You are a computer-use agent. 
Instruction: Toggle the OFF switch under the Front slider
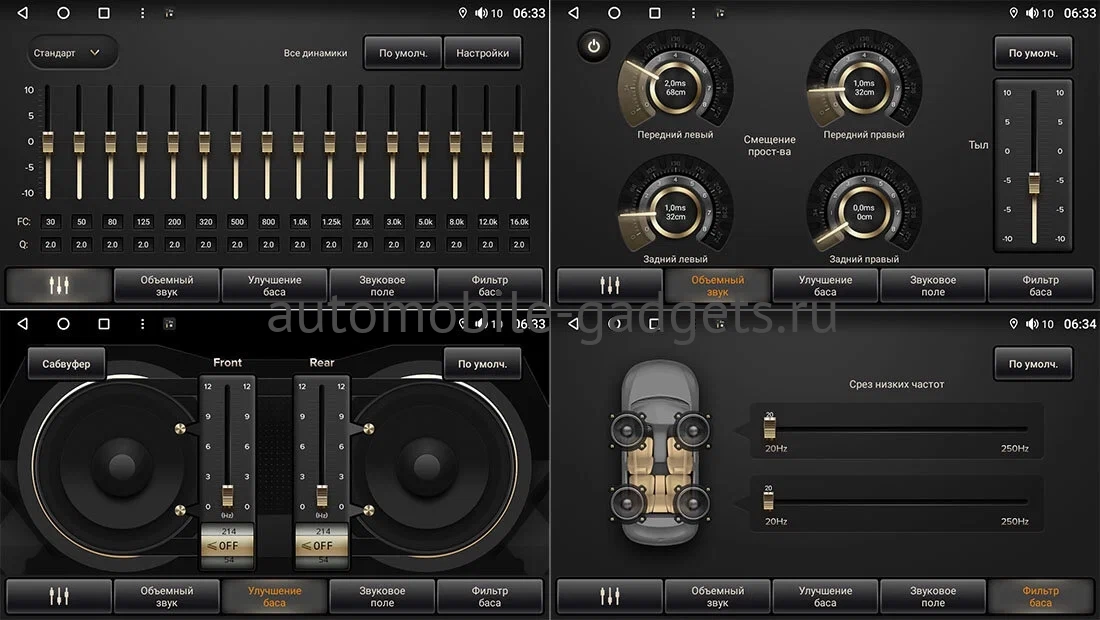pos(227,546)
